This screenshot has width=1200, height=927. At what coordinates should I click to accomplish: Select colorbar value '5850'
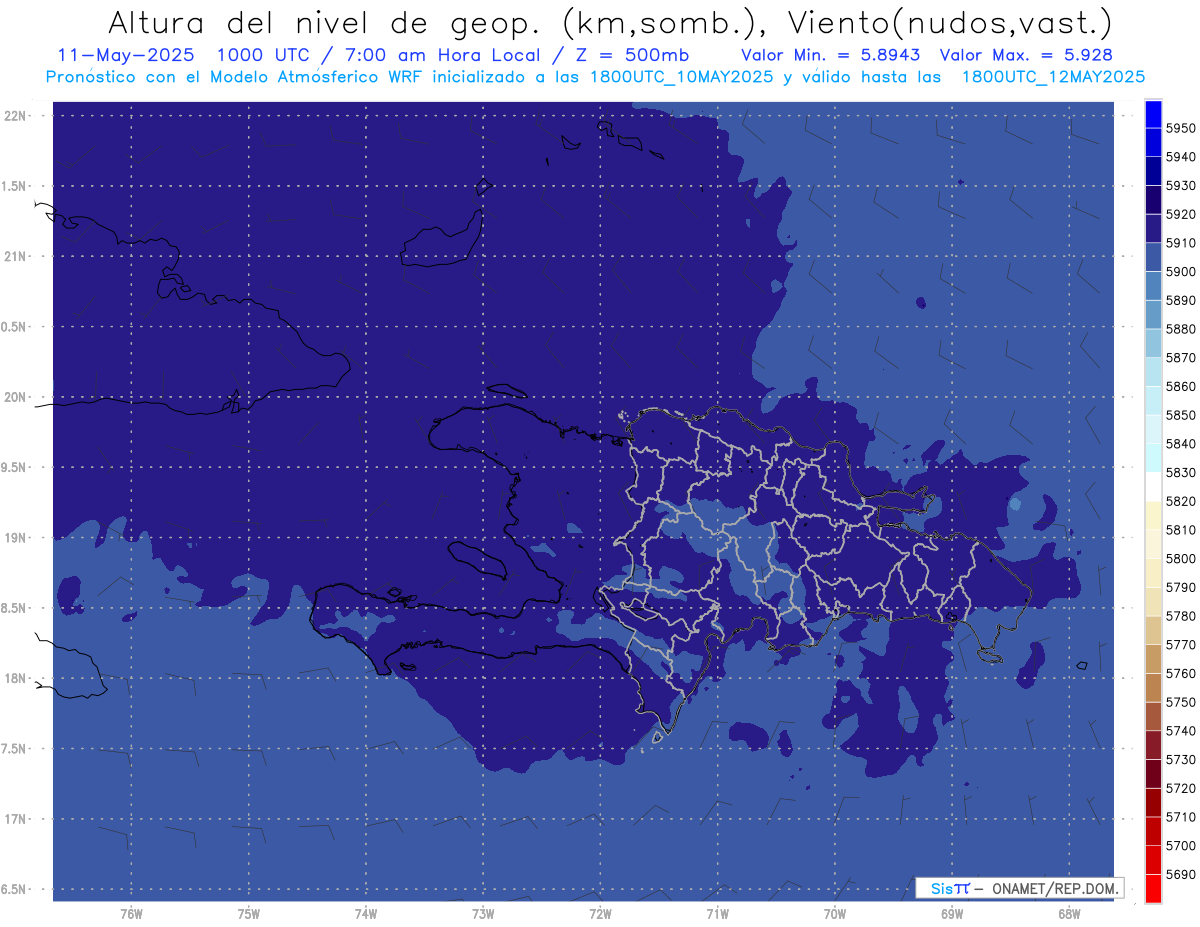[1180, 415]
